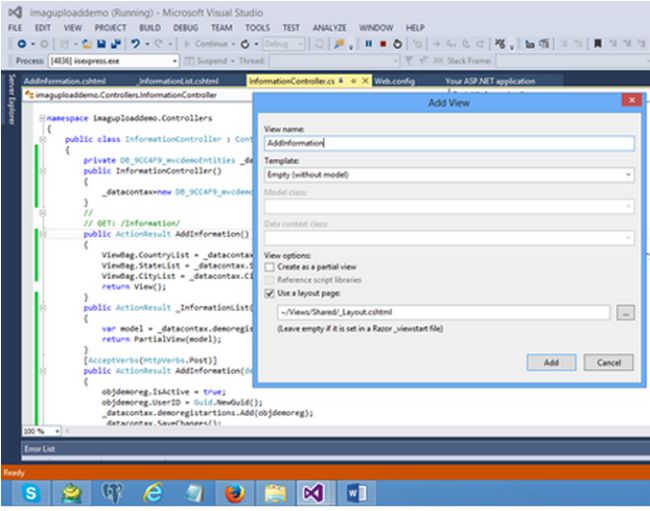Image resolution: width=650 pixels, height=511 pixels.
Task: Click the Pause debugging icon
Action: 369,44
